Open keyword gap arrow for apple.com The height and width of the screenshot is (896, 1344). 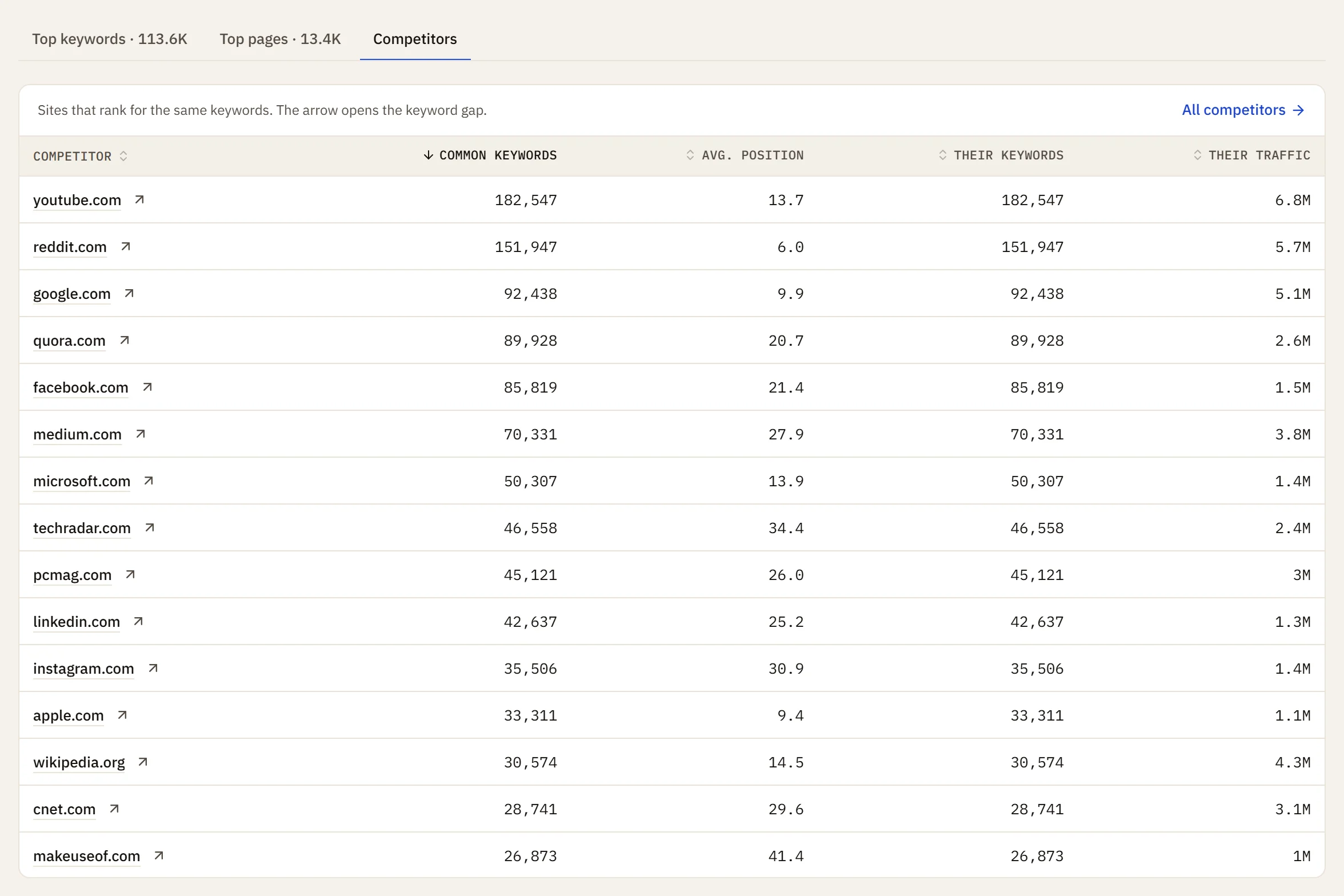click(x=122, y=715)
